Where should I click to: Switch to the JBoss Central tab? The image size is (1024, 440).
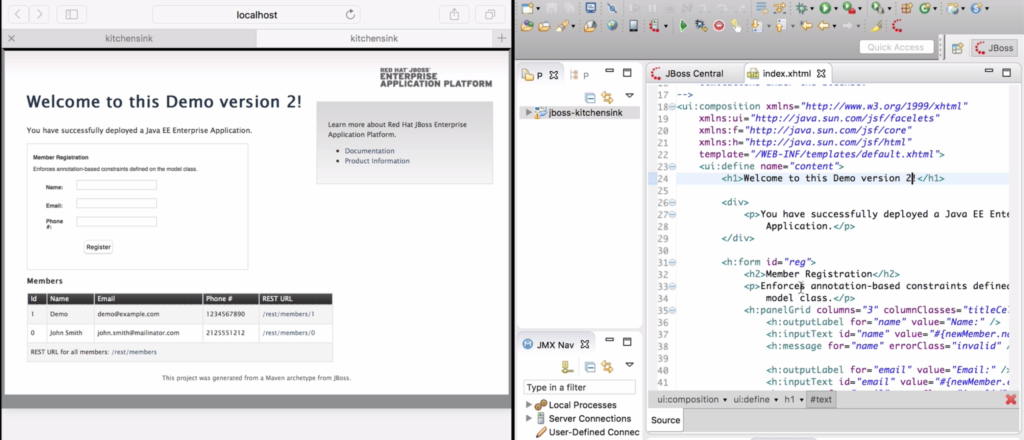click(x=692, y=73)
